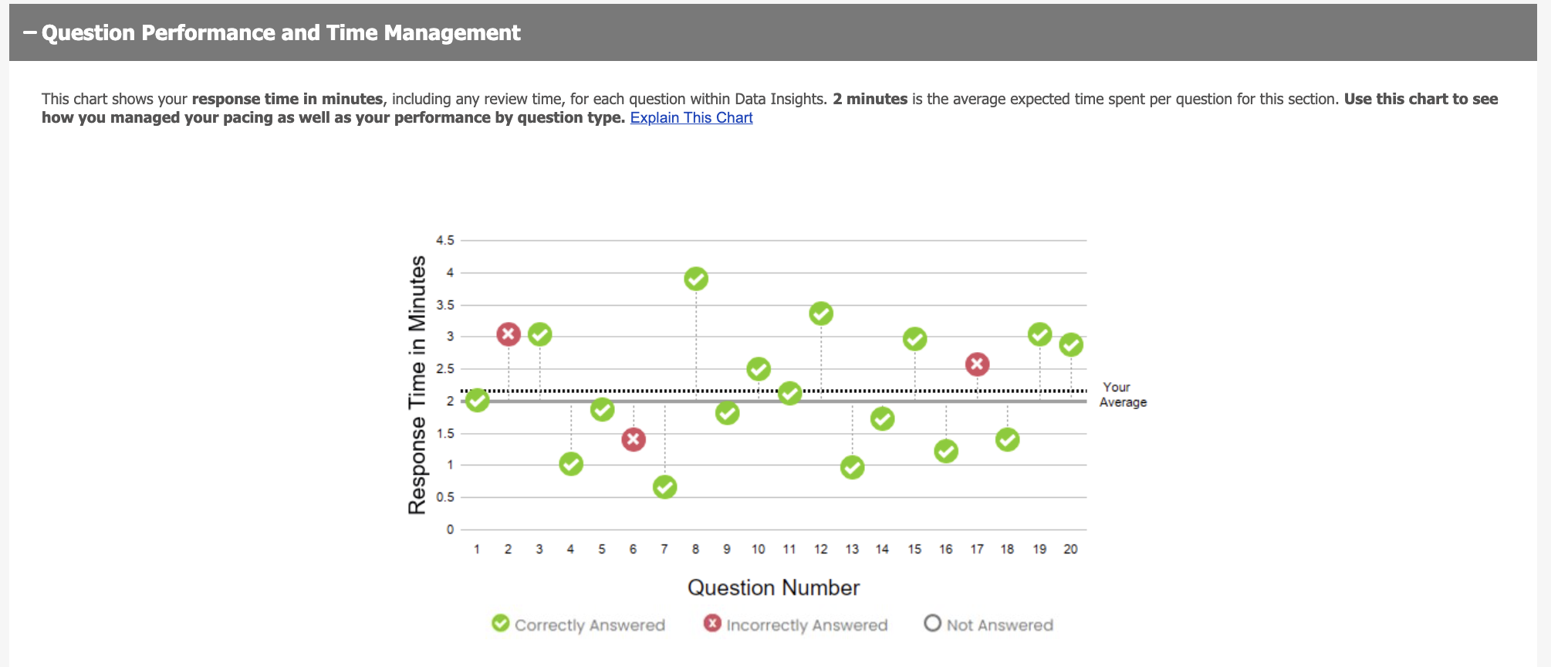Click the Your Average line label
The height and width of the screenshot is (667, 1568).
(x=1122, y=394)
